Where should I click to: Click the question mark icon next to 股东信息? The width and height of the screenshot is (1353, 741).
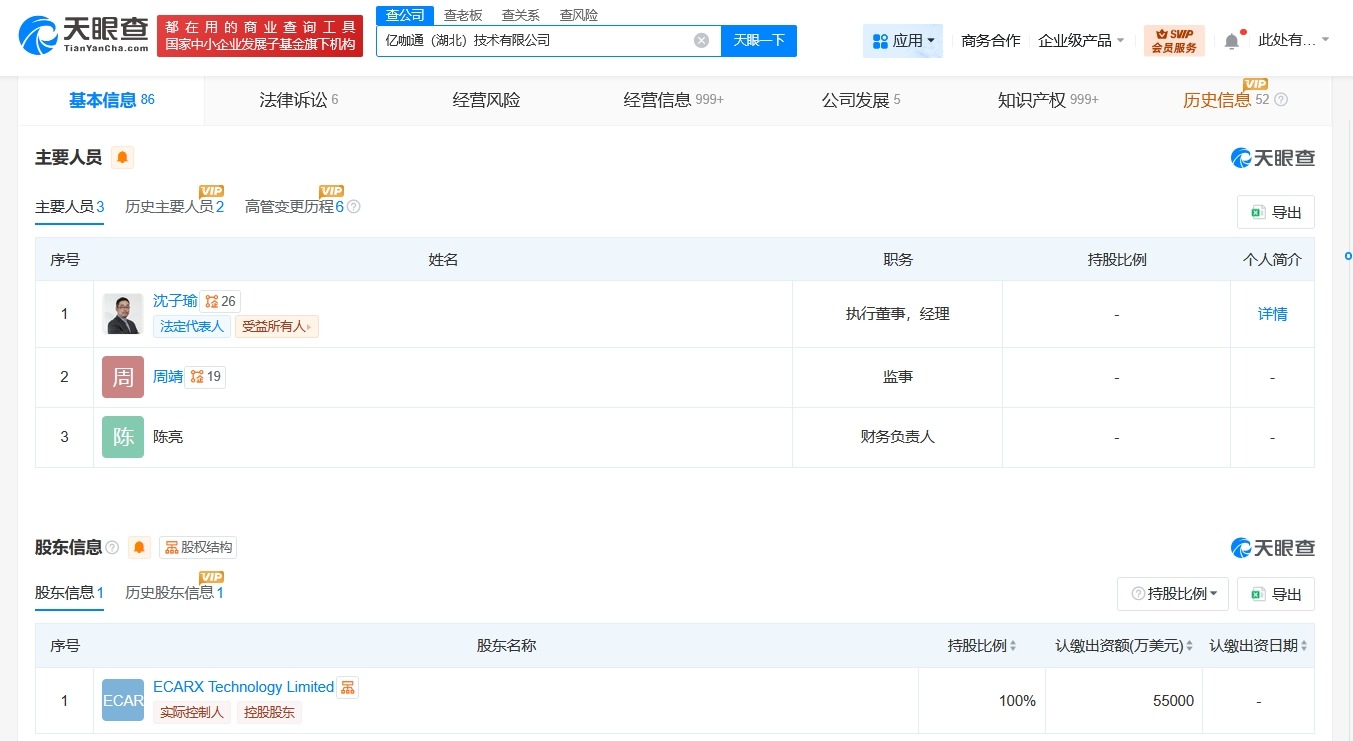[112, 547]
